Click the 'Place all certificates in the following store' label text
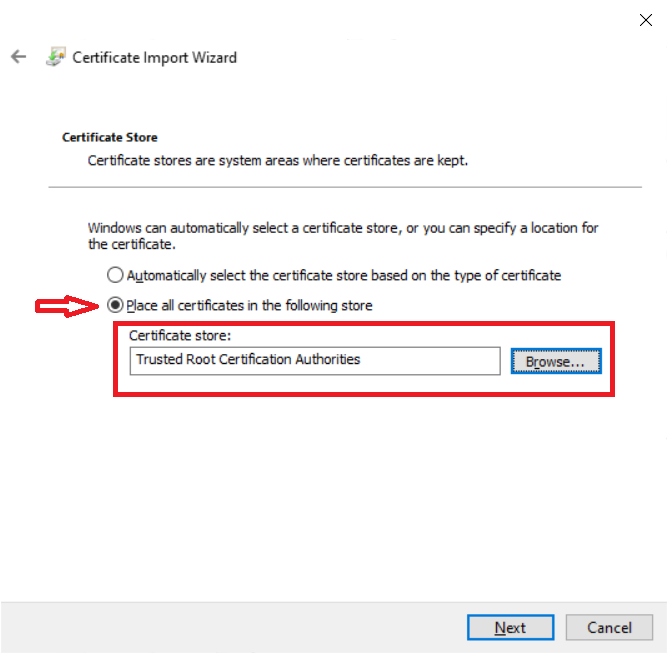Screen dimensions: 668x654 point(249,306)
